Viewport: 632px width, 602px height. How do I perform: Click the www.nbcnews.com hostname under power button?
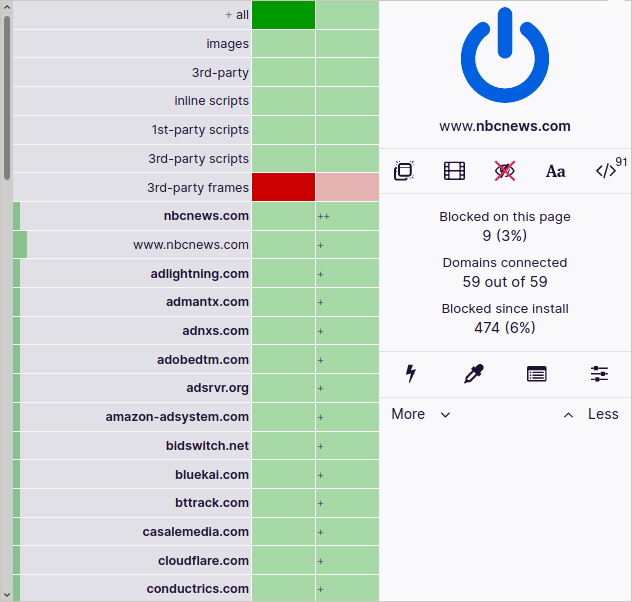(x=505, y=126)
